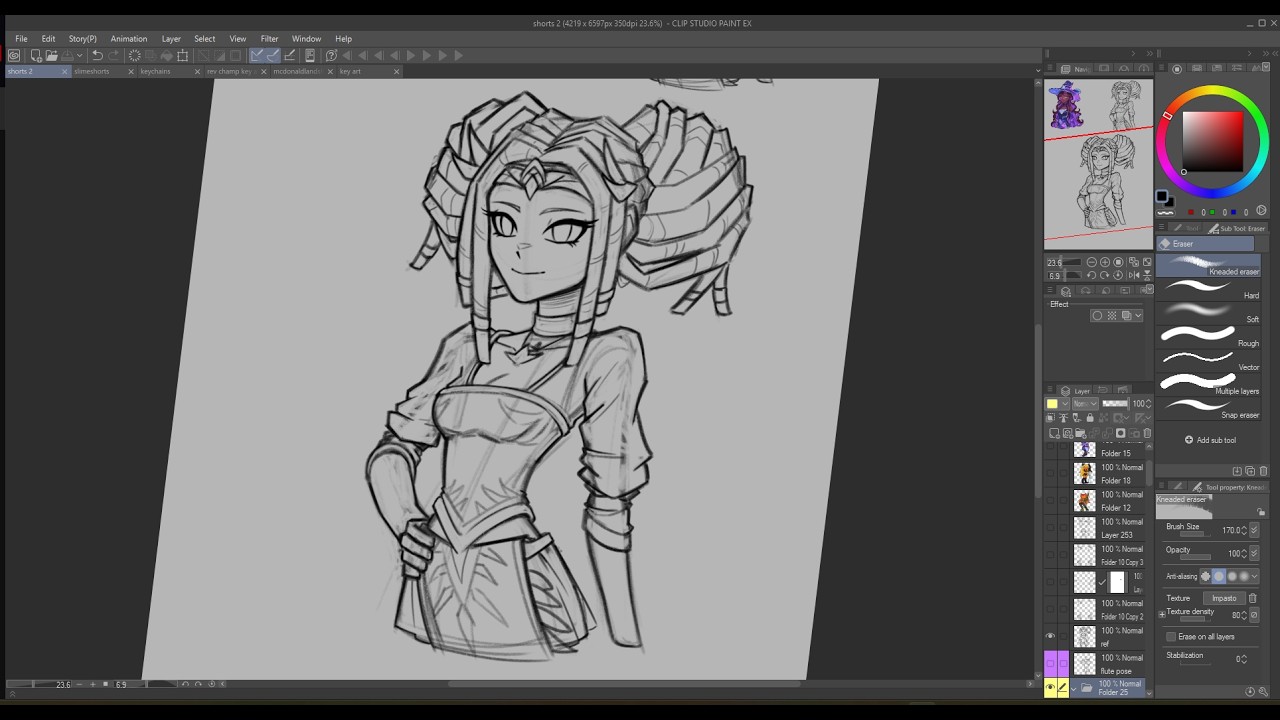Click the Tone effect dotted icon

[1112, 316]
